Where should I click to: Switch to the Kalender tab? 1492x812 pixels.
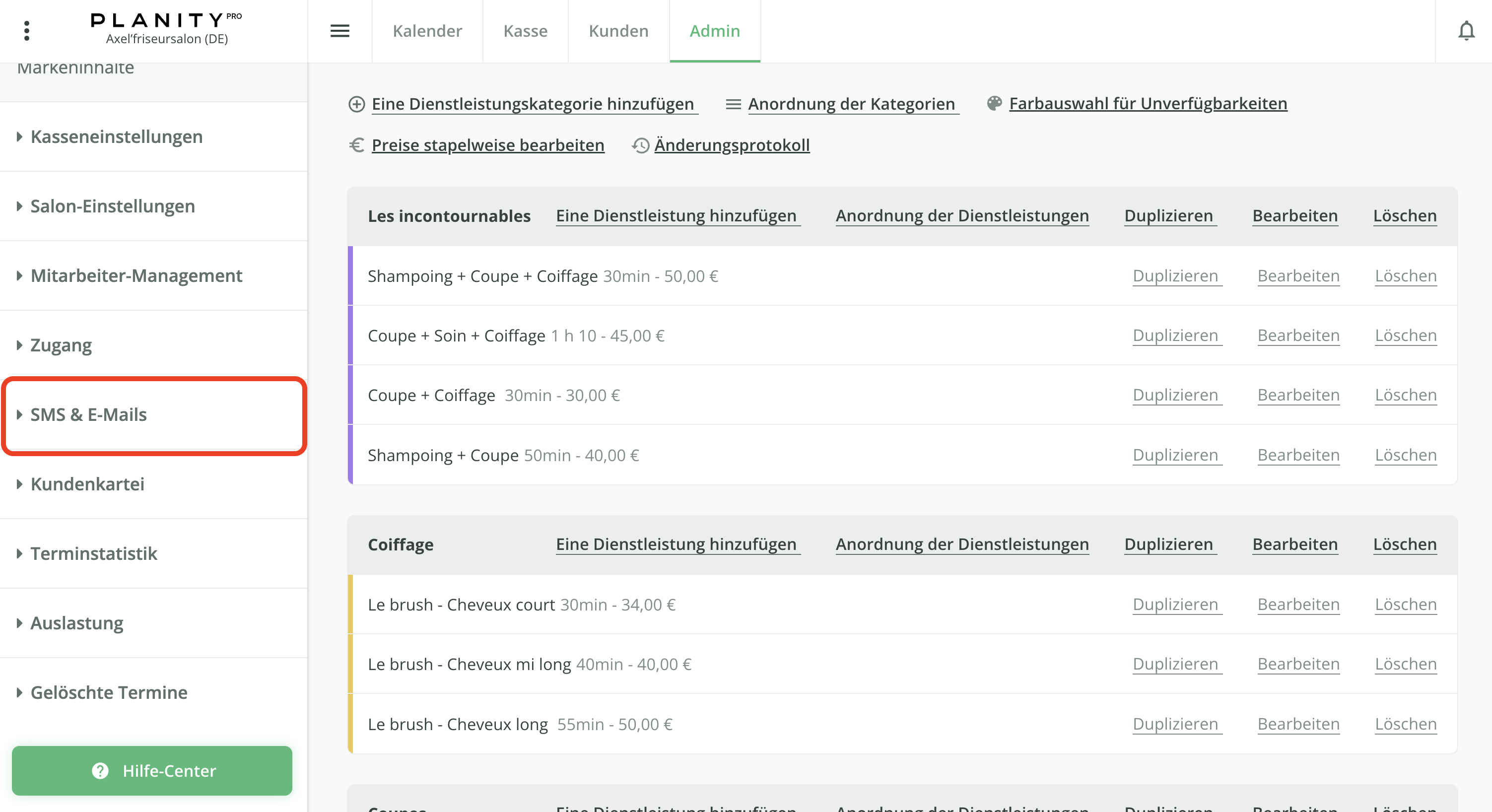[x=427, y=31]
